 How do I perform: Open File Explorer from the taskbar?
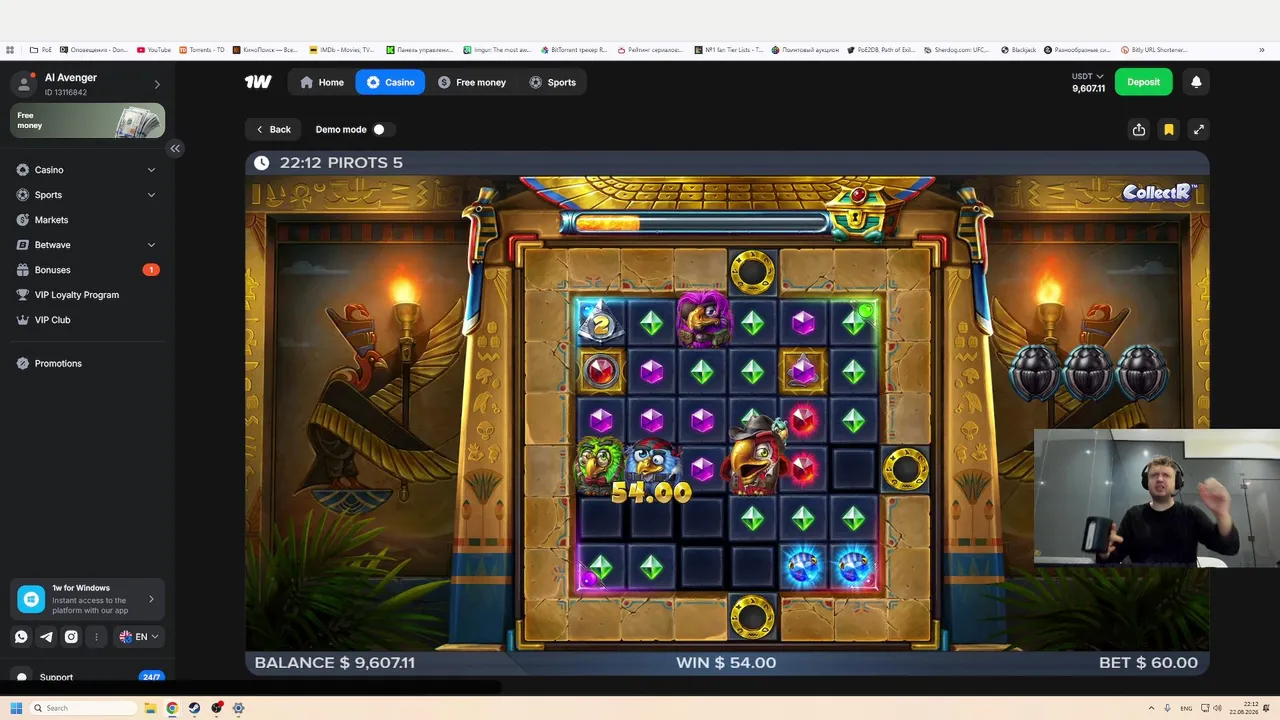150,708
